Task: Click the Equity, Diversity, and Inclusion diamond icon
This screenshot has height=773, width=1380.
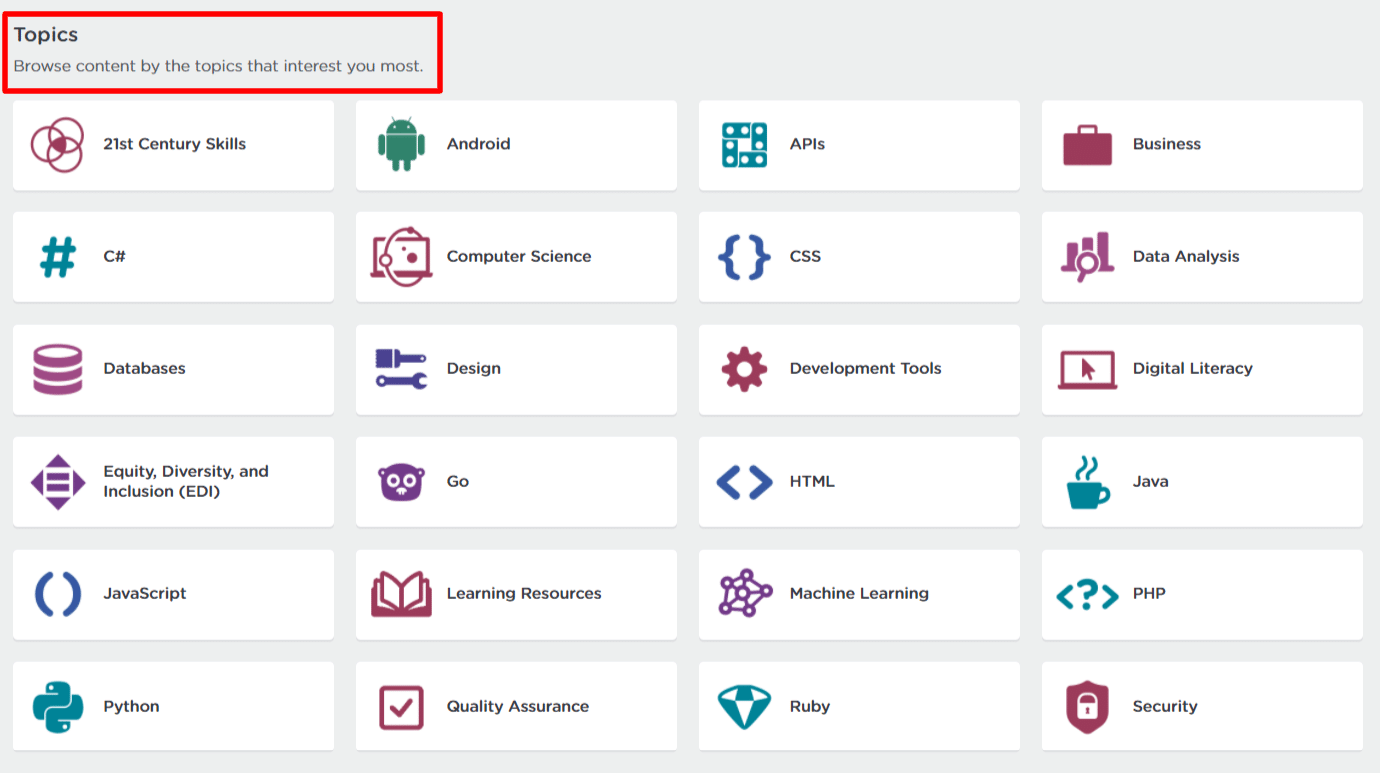Action: pyautogui.click(x=58, y=482)
